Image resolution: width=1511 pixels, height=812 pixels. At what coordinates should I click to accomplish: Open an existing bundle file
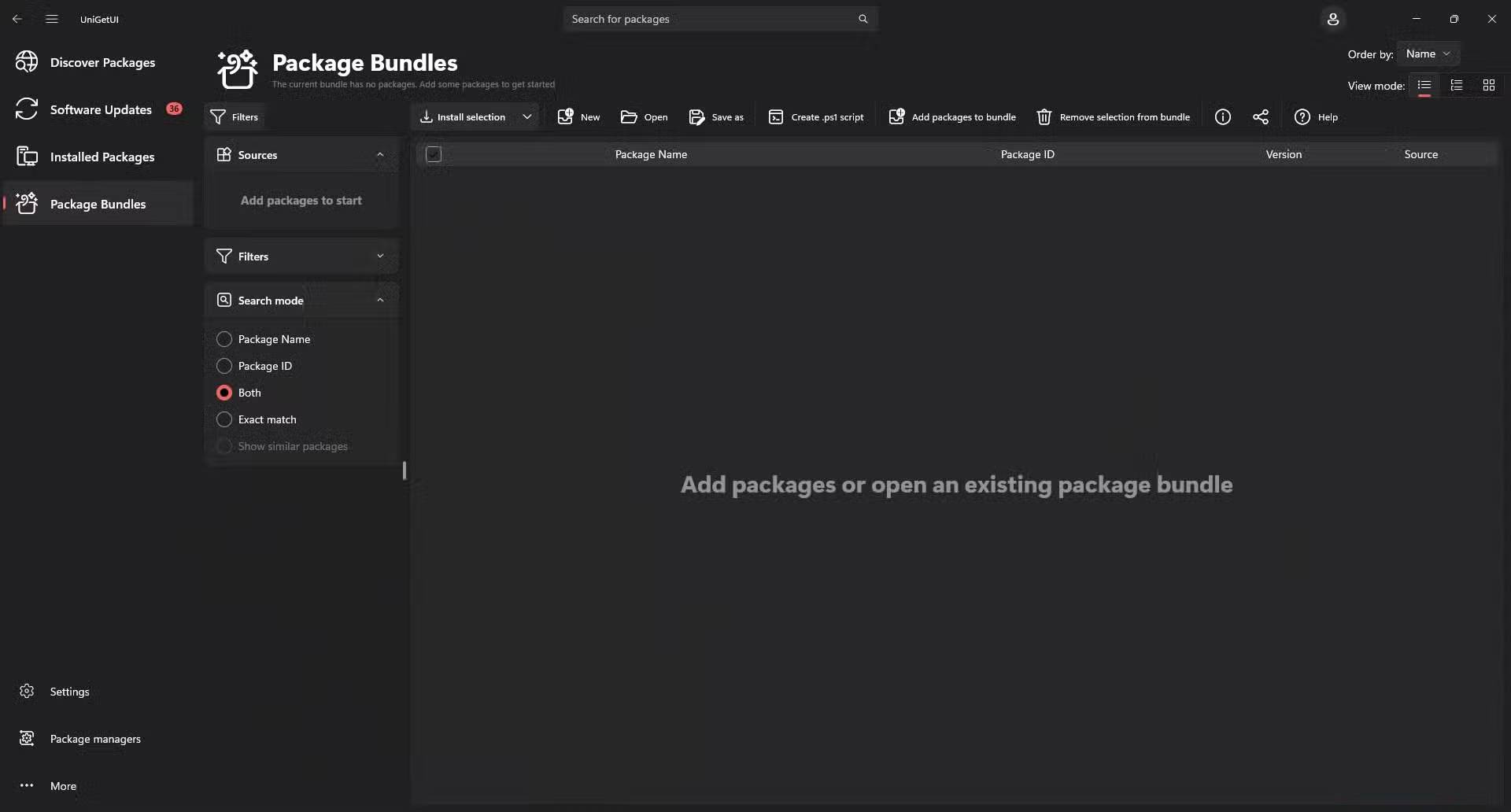[644, 117]
